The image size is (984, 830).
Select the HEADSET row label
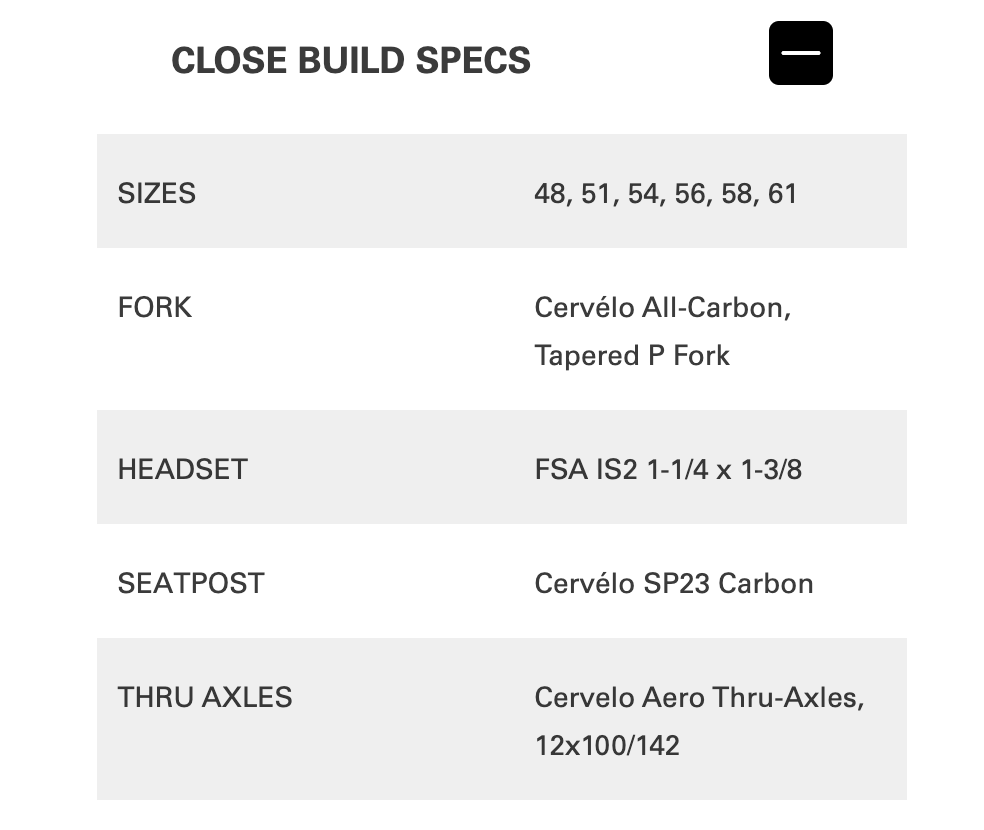(x=182, y=469)
